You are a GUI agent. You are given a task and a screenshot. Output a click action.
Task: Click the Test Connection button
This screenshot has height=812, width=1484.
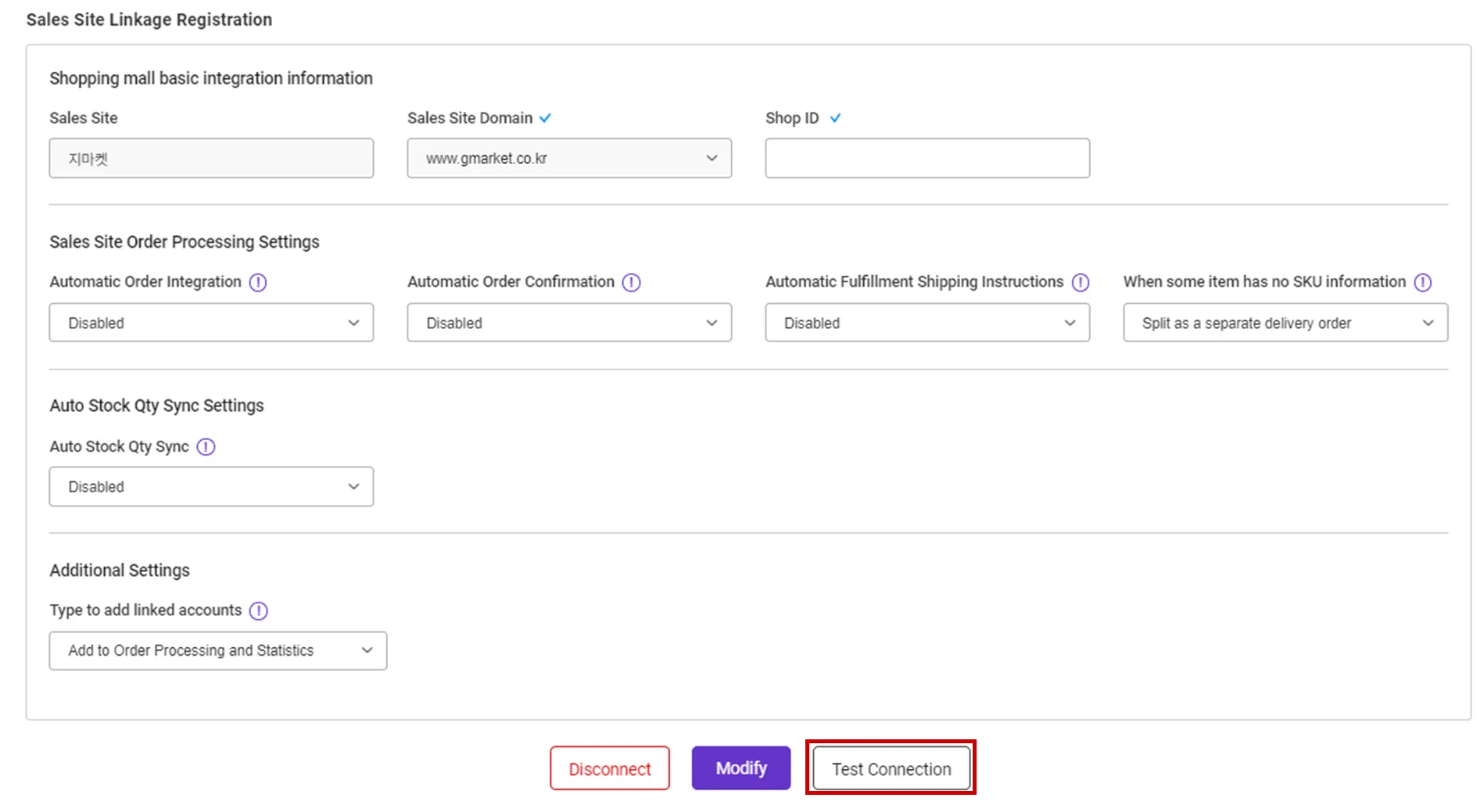[891, 769]
